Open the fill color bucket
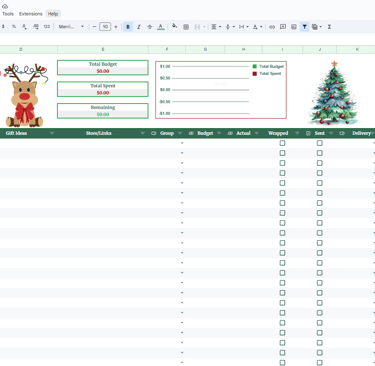The width and height of the screenshot is (375, 366). [x=174, y=26]
